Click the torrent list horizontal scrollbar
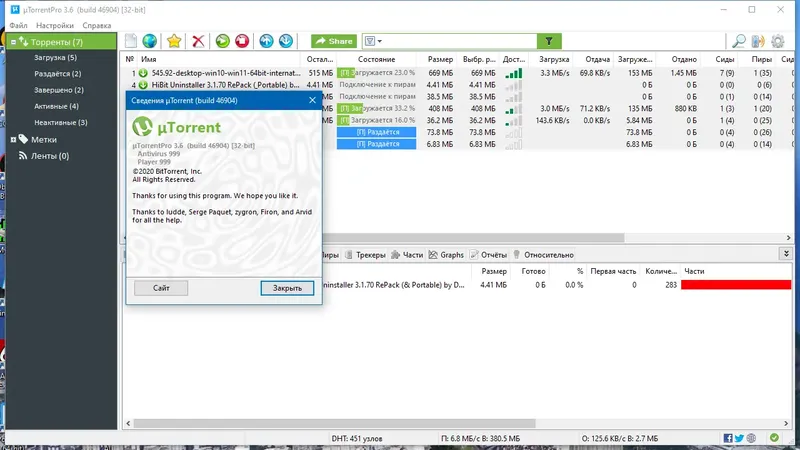The image size is (800, 450). [473, 238]
